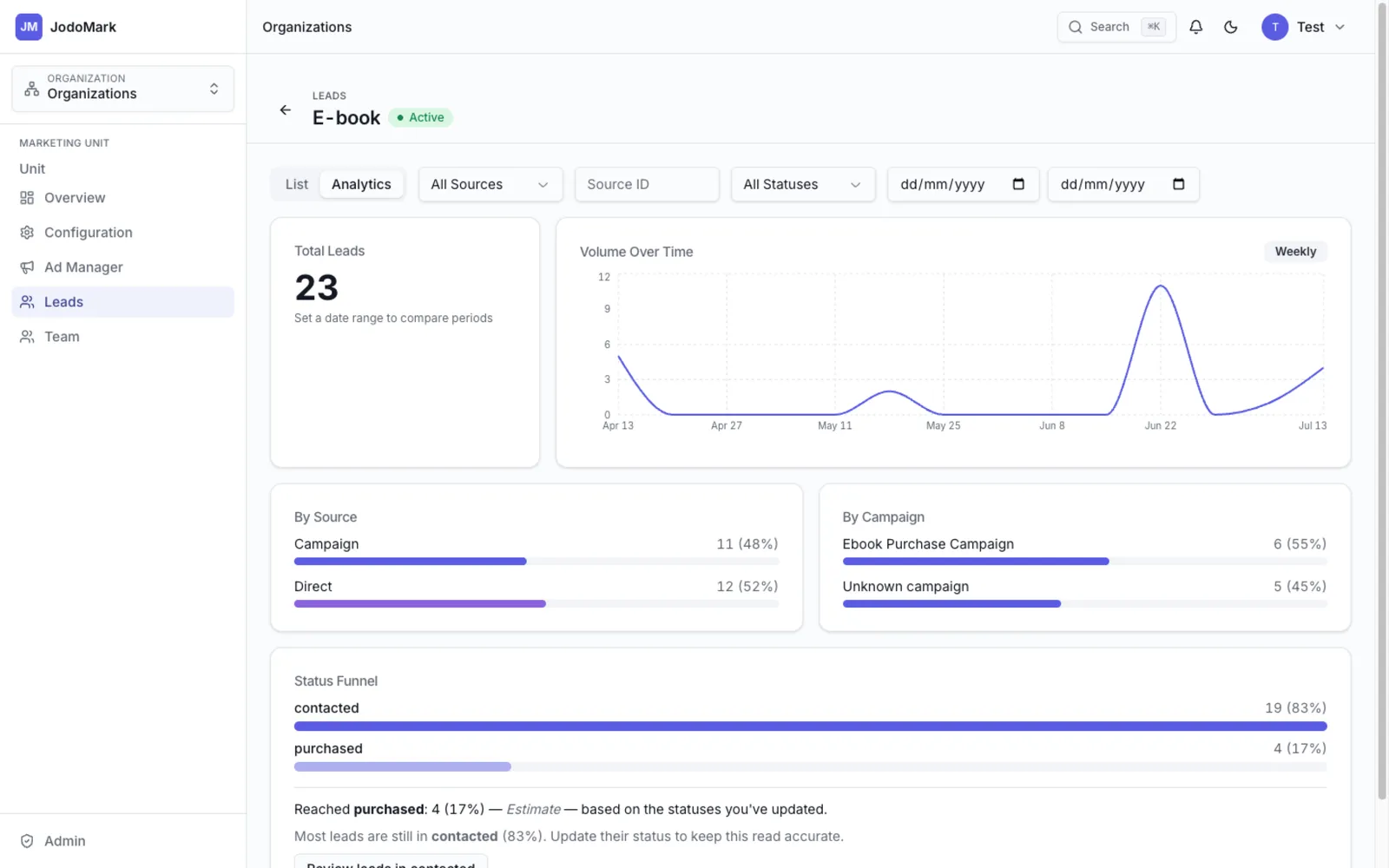The image size is (1389, 868).
Task: Click the Overview grid icon
Action: tap(27, 198)
